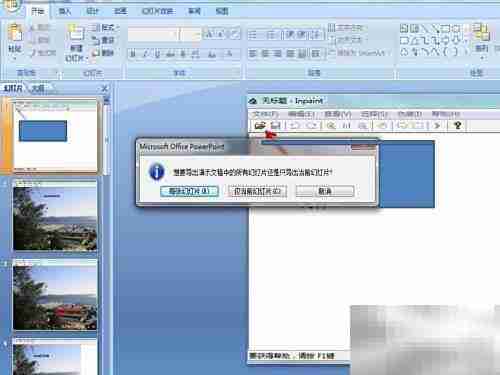Select the third slide thumbnail with red roofs

tap(55, 295)
